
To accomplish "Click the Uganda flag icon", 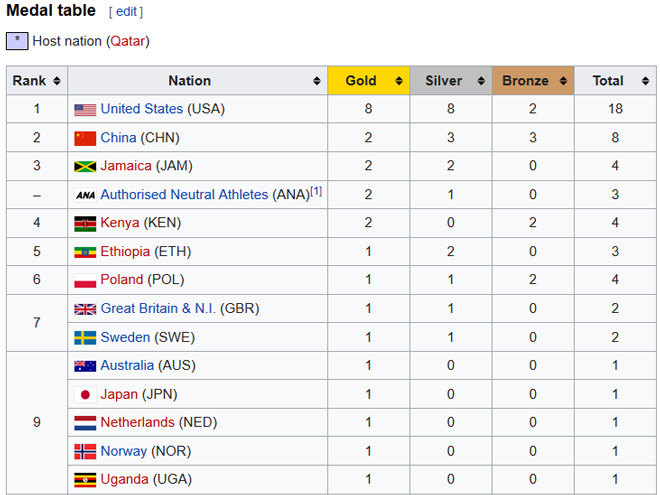I will click(85, 480).
